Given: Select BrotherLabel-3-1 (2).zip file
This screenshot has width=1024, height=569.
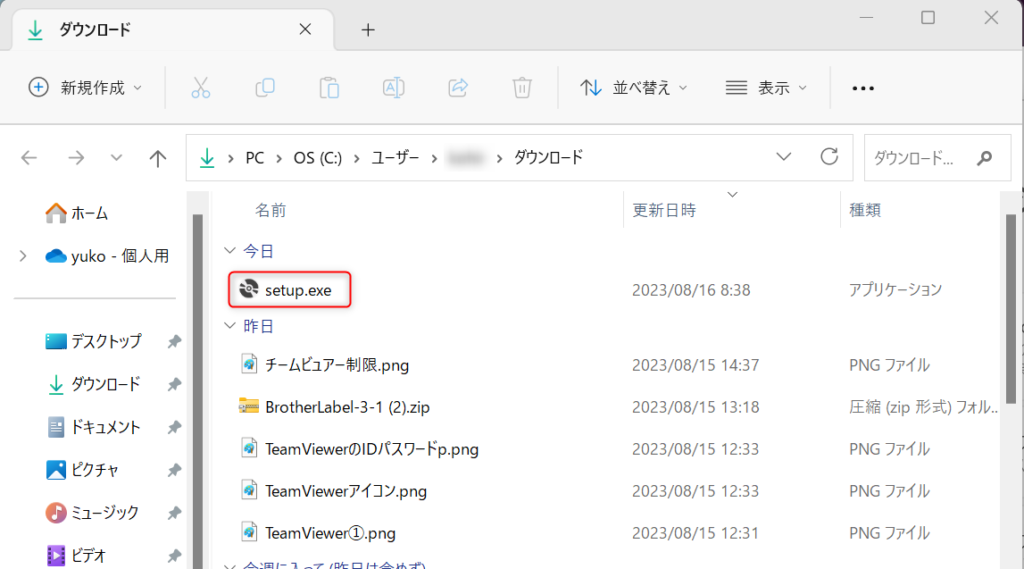Looking at the screenshot, I should 347,407.
